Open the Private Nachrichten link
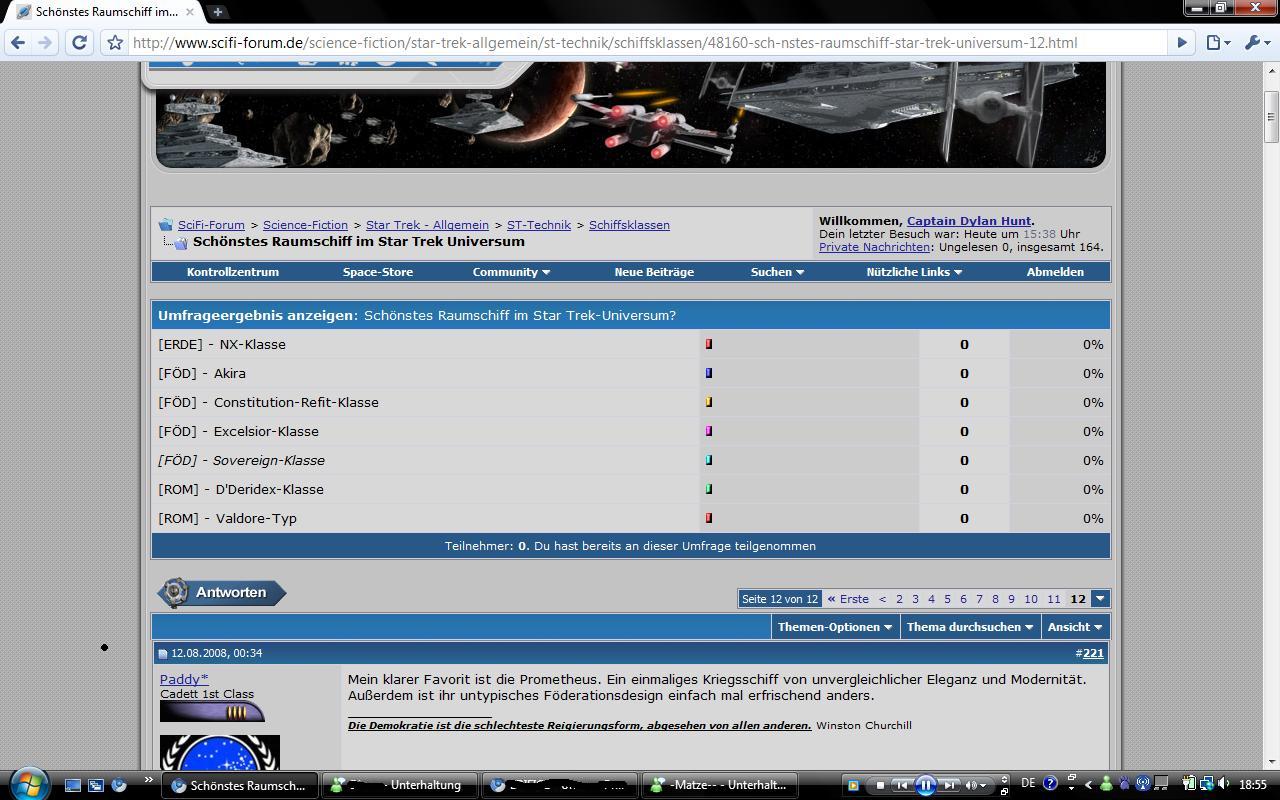The height and width of the screenshot is (800, 1280). (x=874, y=247)
